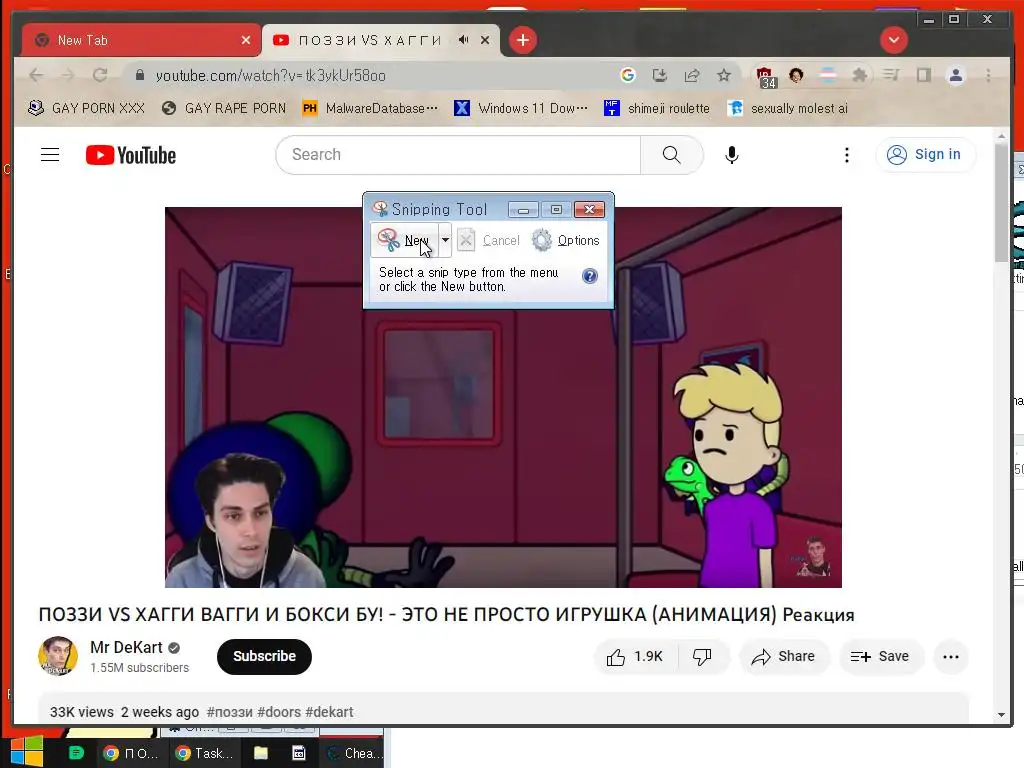Close the New Tab tab
Image resolution: width=1024 pixels, height=768 pixels.
[246, 40]
